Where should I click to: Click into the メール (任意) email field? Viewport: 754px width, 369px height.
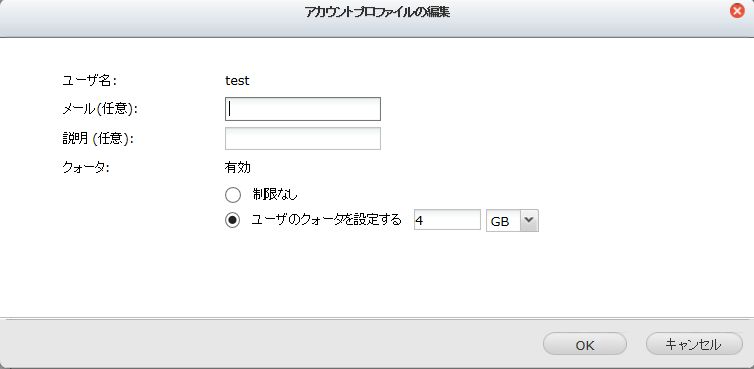pos(303,109)
